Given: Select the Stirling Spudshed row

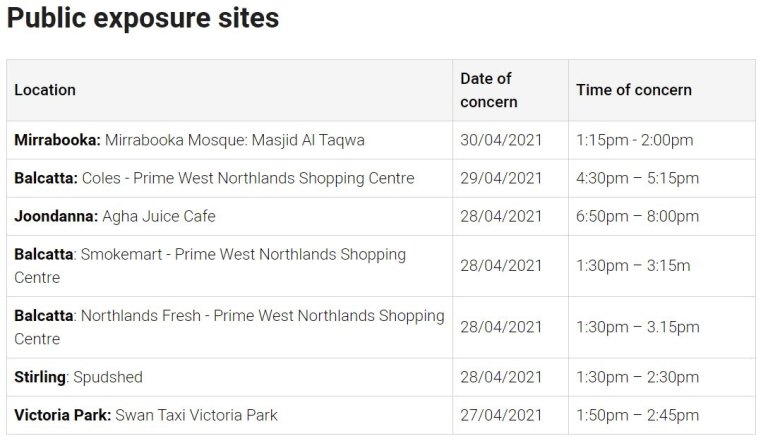Looking at the screenshot, I should [x=79, y=377].
